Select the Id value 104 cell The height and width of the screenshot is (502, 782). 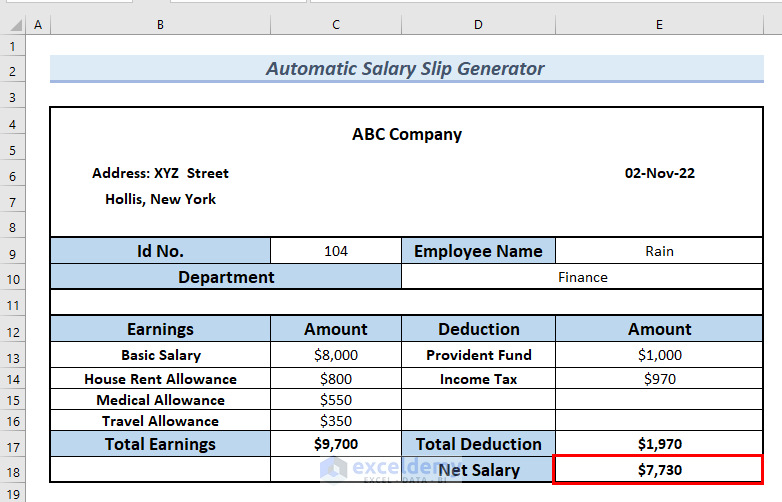pyautogui.click(x=336, y=251)
